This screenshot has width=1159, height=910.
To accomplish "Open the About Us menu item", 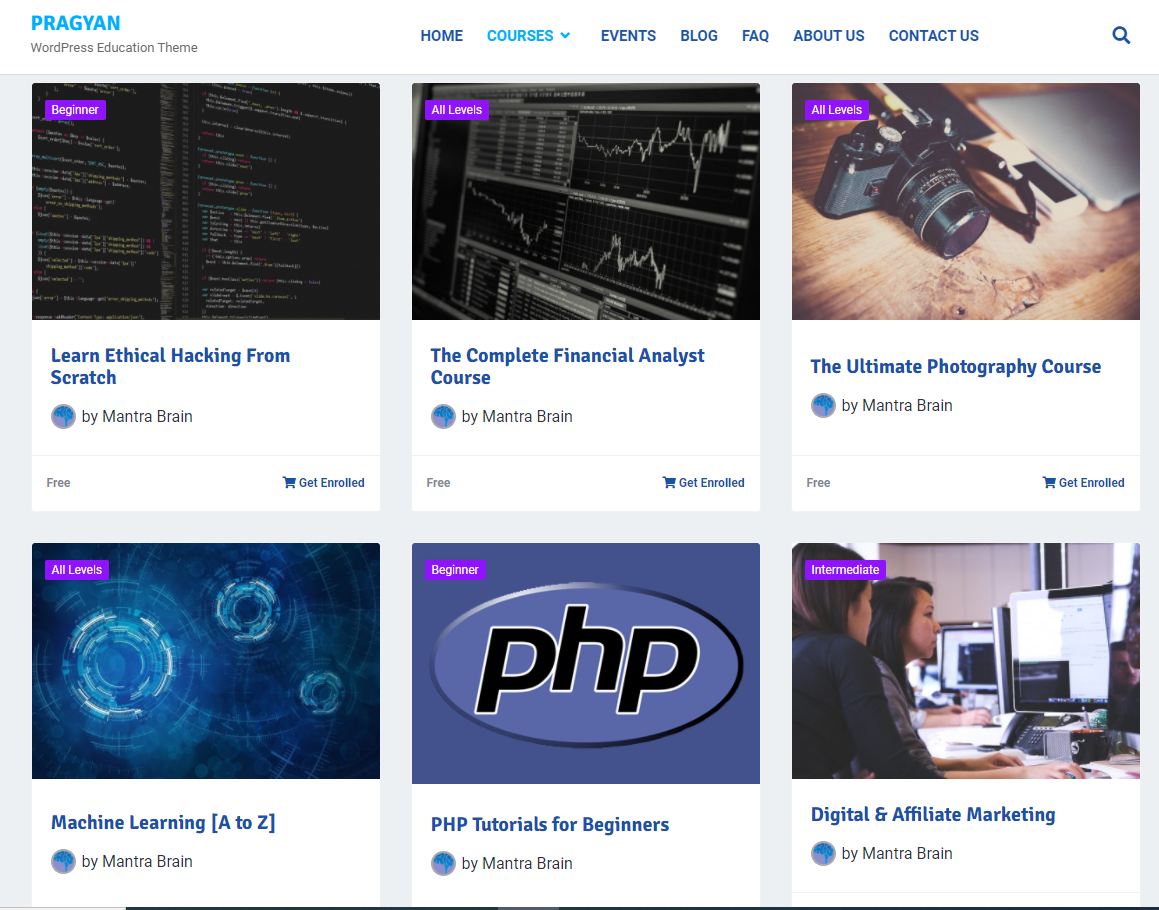I will [829, 35].
